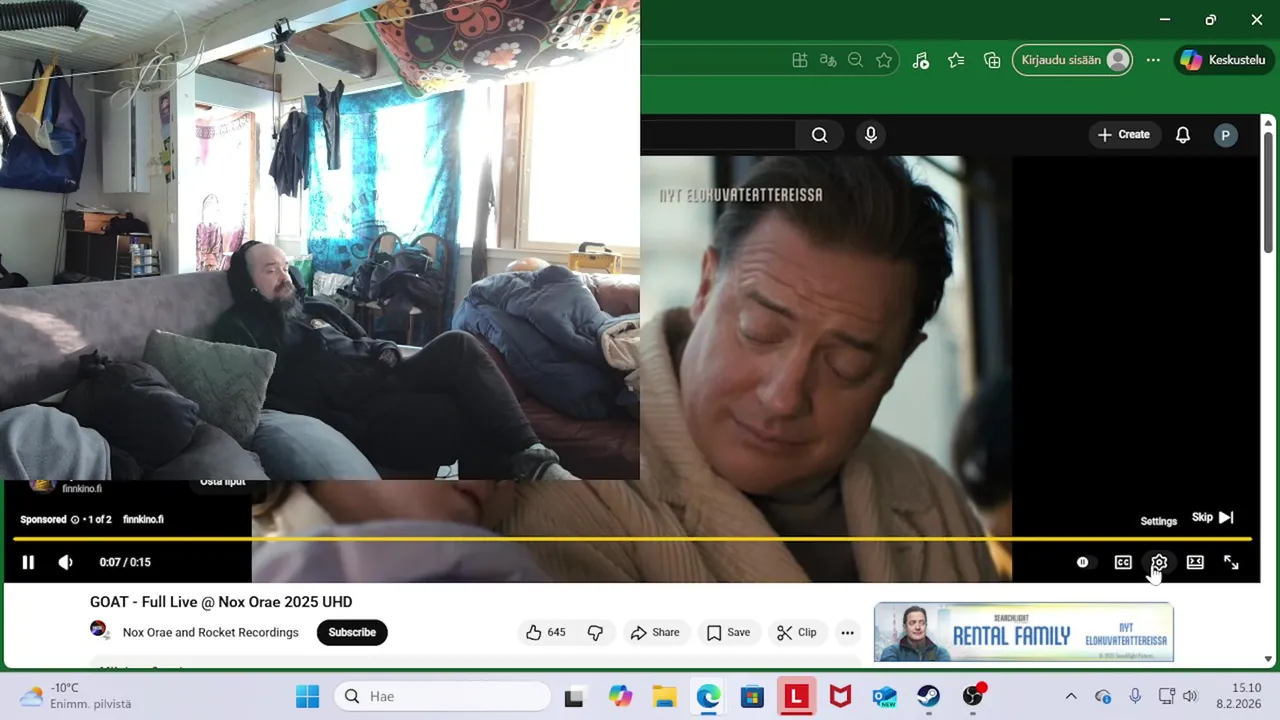Click the YouTube search magnifier button

coord(819,135)
